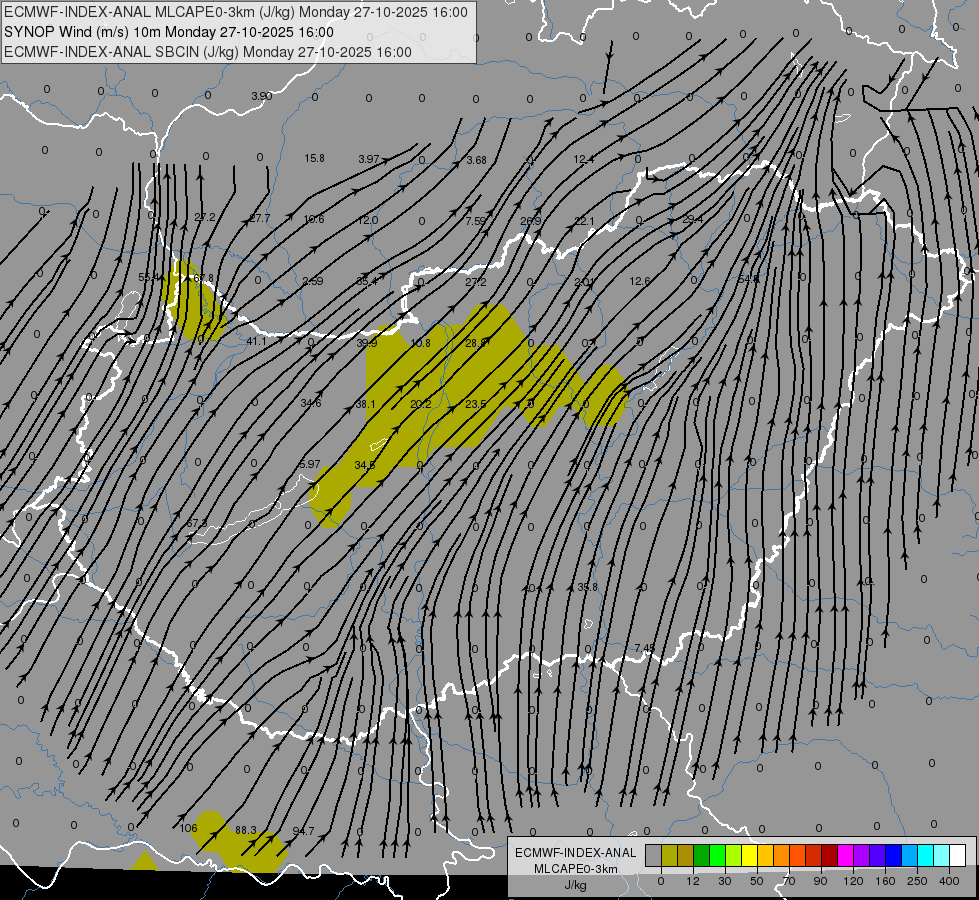This screenshot has height=900, width=979.
Task: Choose the red-orange swatch right of legend 70
Action: pyautogui.click(x=797, y=856)
